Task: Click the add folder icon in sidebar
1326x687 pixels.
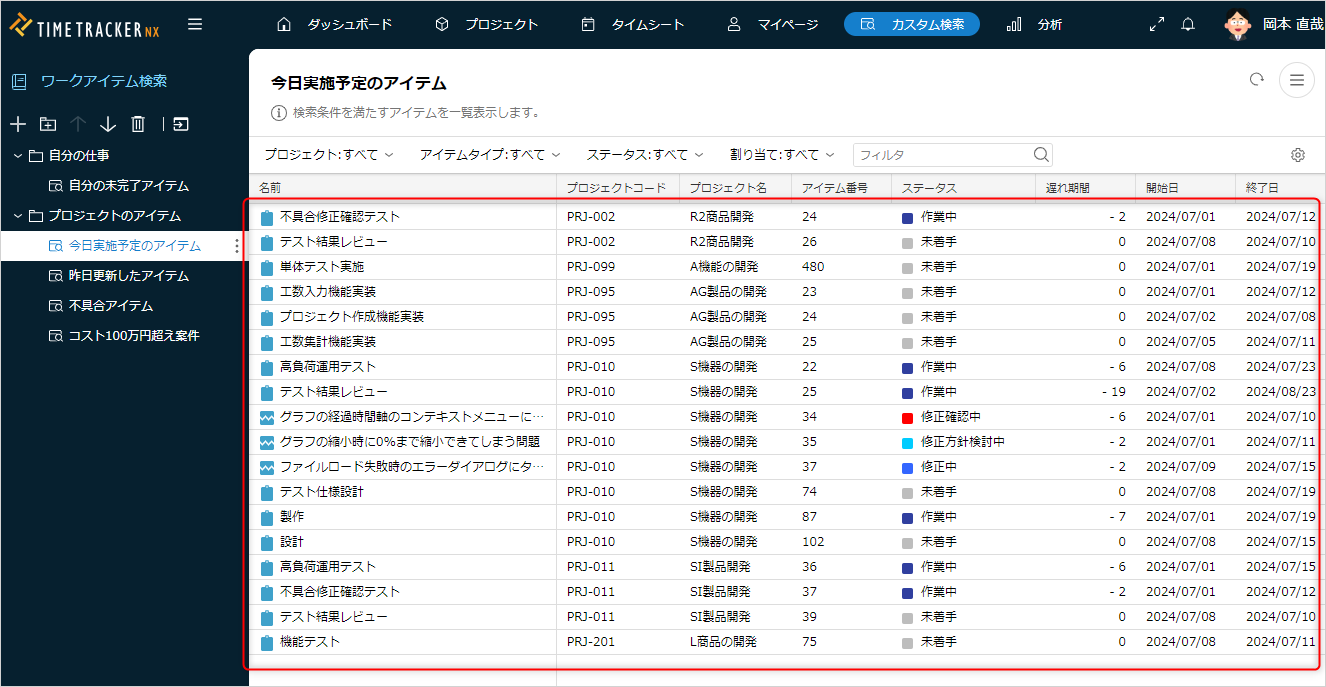Action: 48,124
